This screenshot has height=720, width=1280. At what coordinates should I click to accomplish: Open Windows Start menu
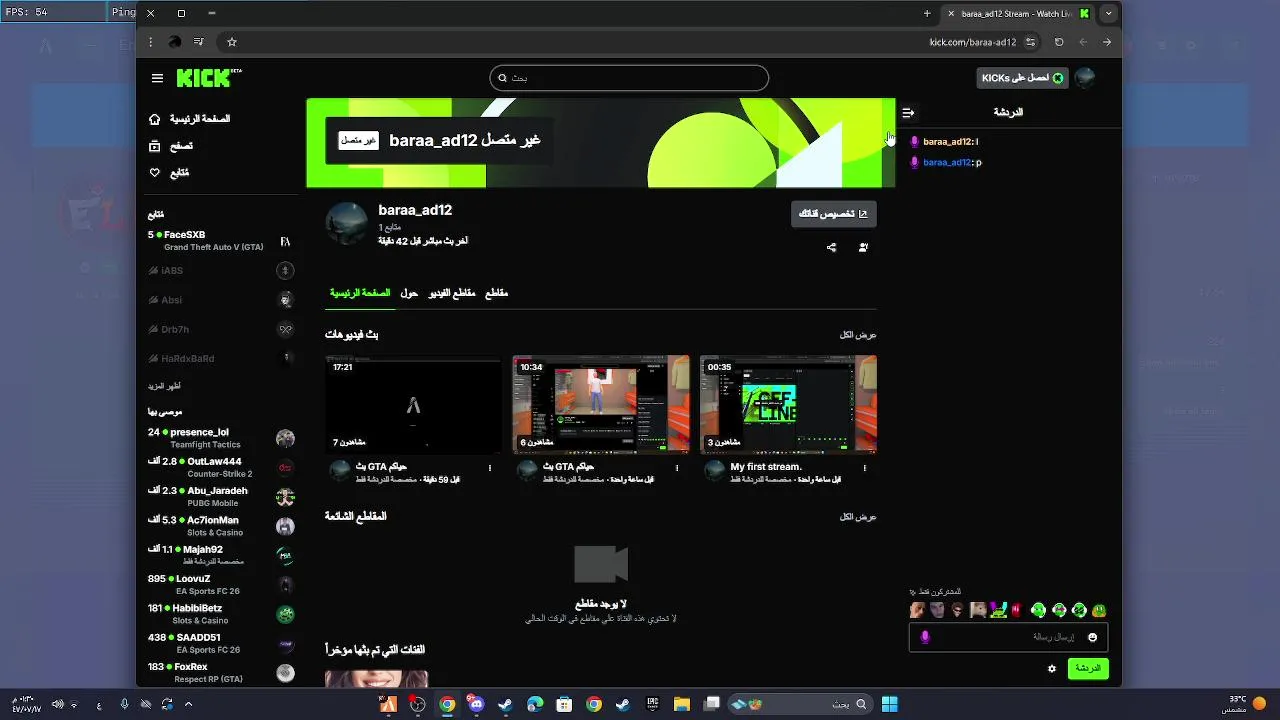click(x=889, y=705)
